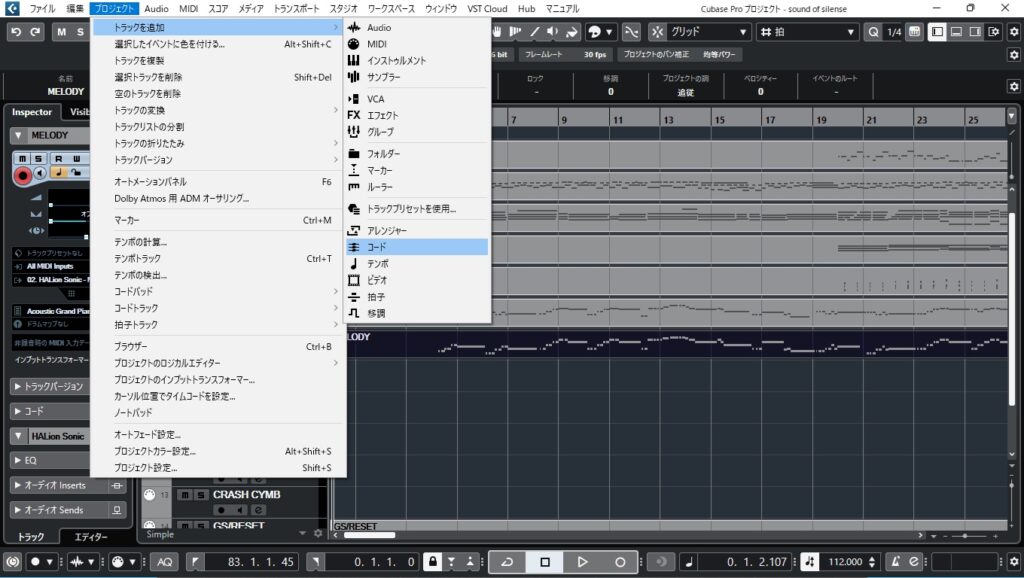Select Audio in the add track submenu
The image size is (1024, 578).
(x=379, y=28)
